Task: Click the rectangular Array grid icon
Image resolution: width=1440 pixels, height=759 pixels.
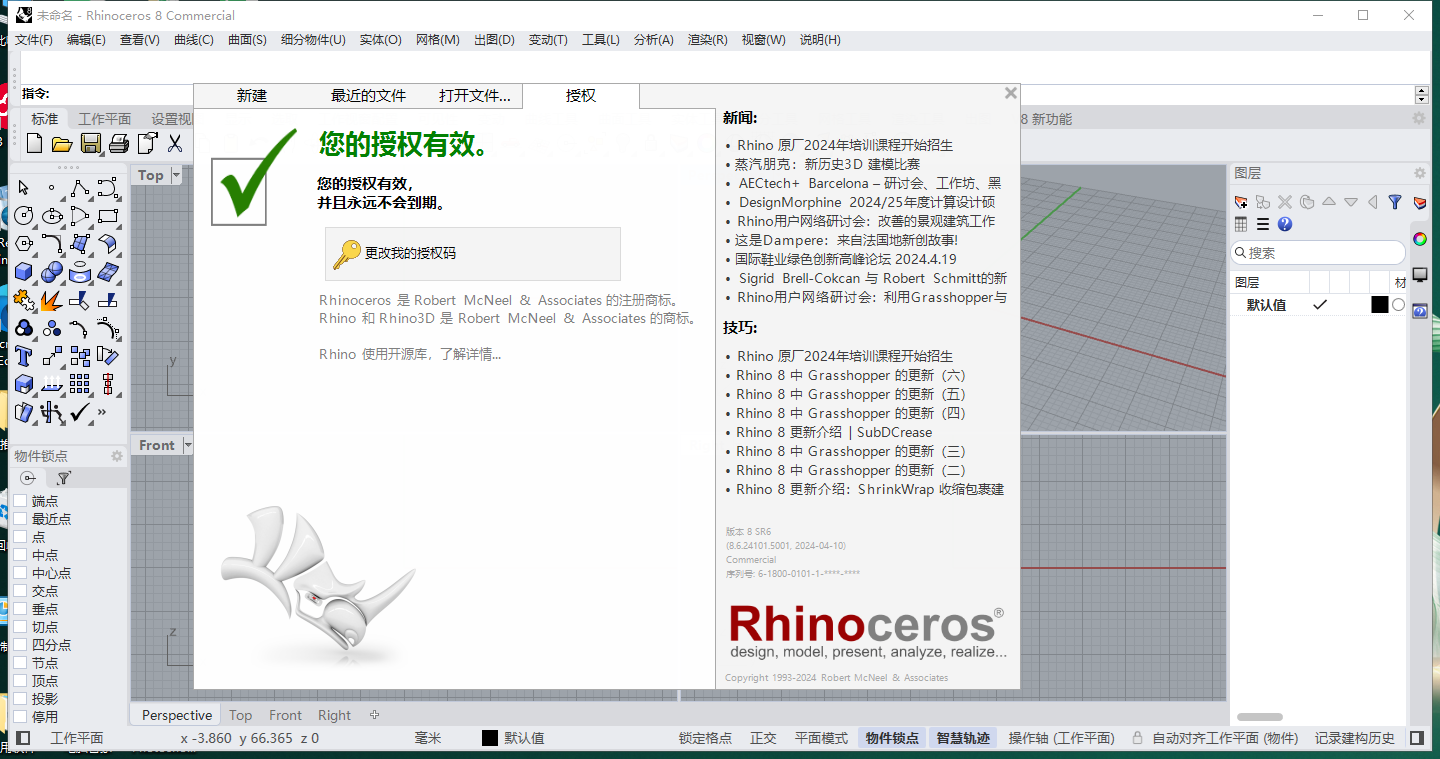Action: [80, 384]
